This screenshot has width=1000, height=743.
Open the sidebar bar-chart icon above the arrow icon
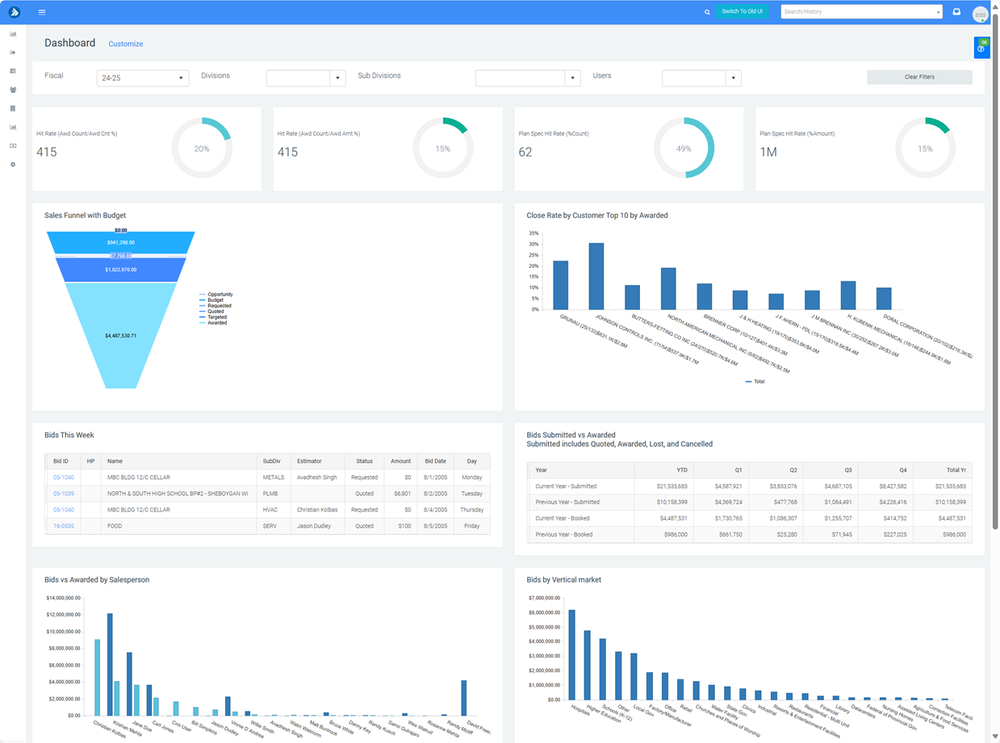tap(13, 34)
